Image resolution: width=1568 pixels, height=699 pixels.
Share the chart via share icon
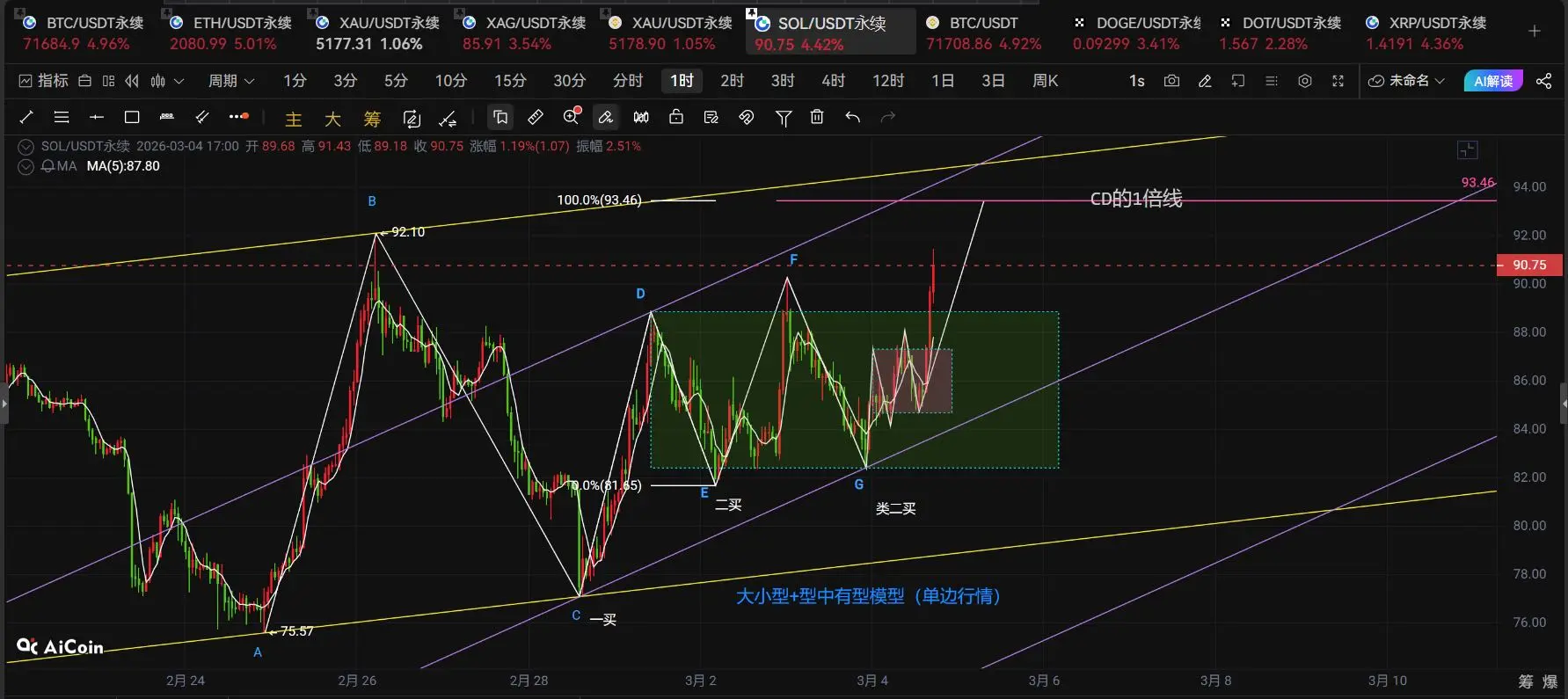[x=1543, y=81]
